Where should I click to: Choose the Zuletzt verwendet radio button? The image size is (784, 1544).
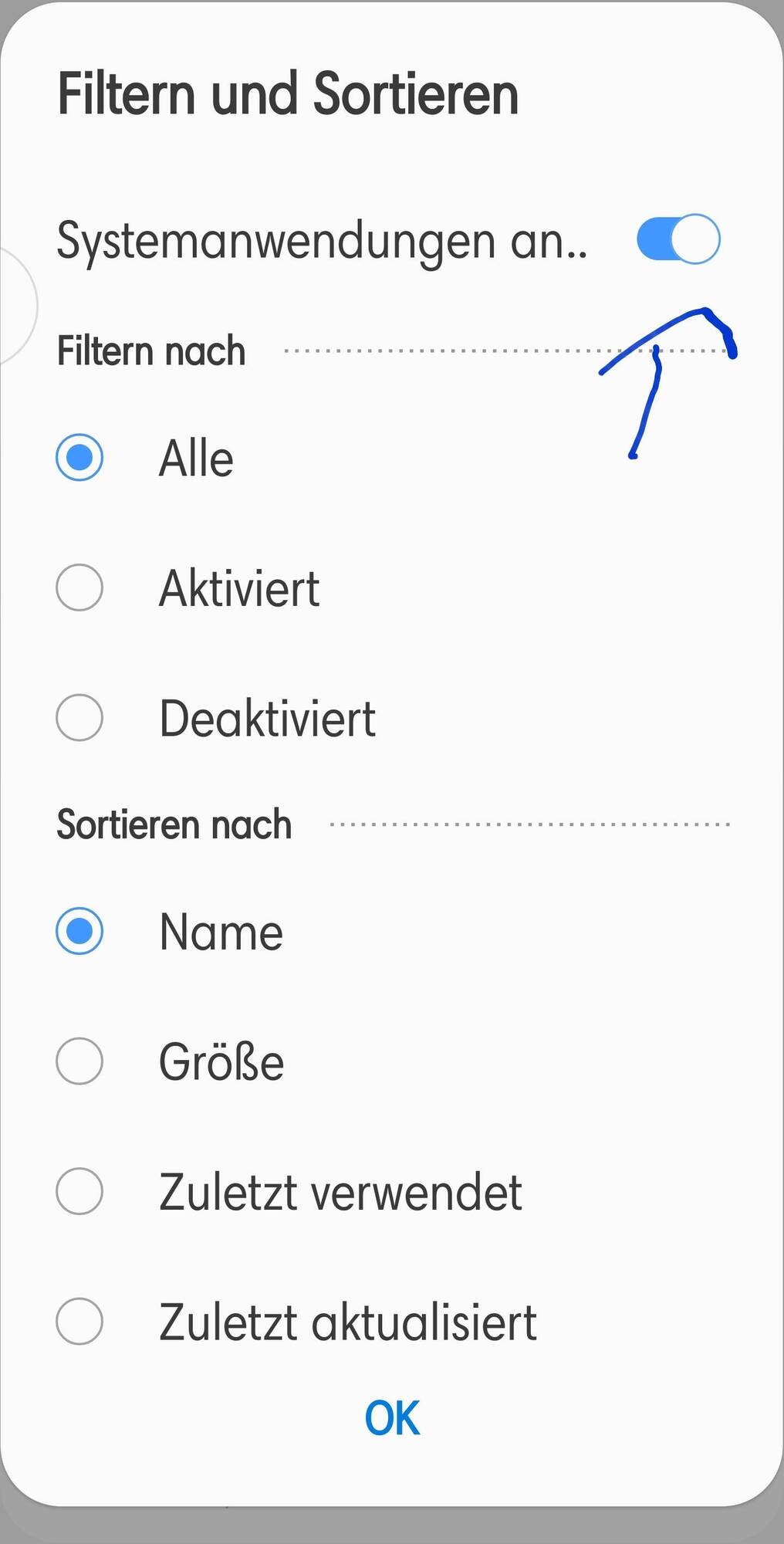(79, 1191)
